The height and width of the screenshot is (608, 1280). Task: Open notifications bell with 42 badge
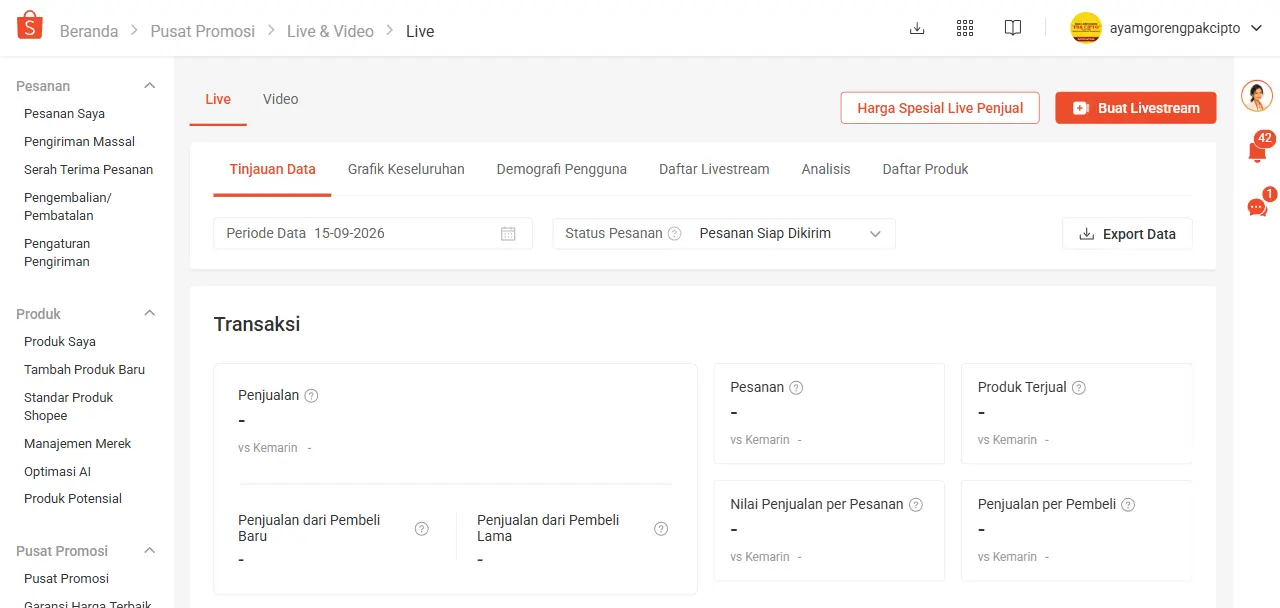point(1258,150)
